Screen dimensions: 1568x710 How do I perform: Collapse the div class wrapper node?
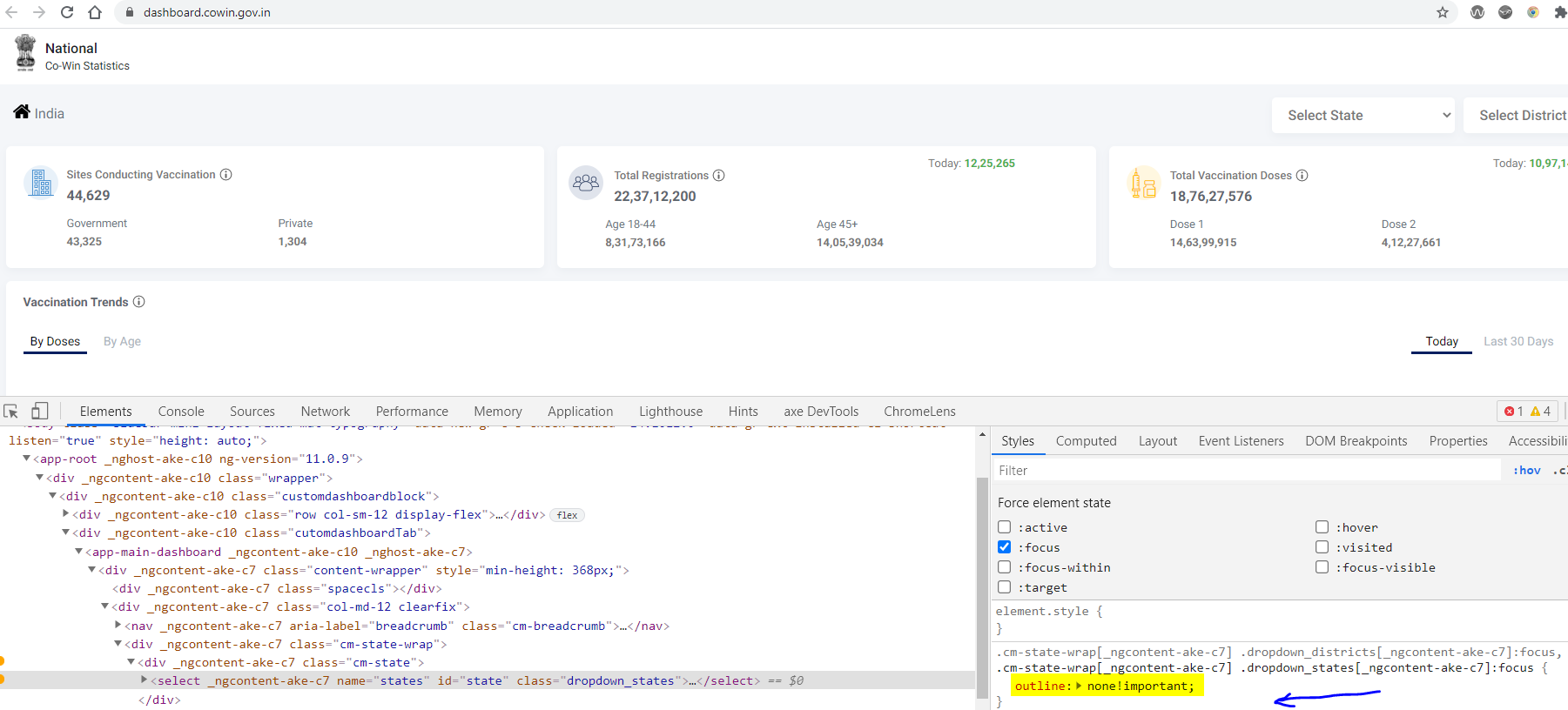click(40, 478)
